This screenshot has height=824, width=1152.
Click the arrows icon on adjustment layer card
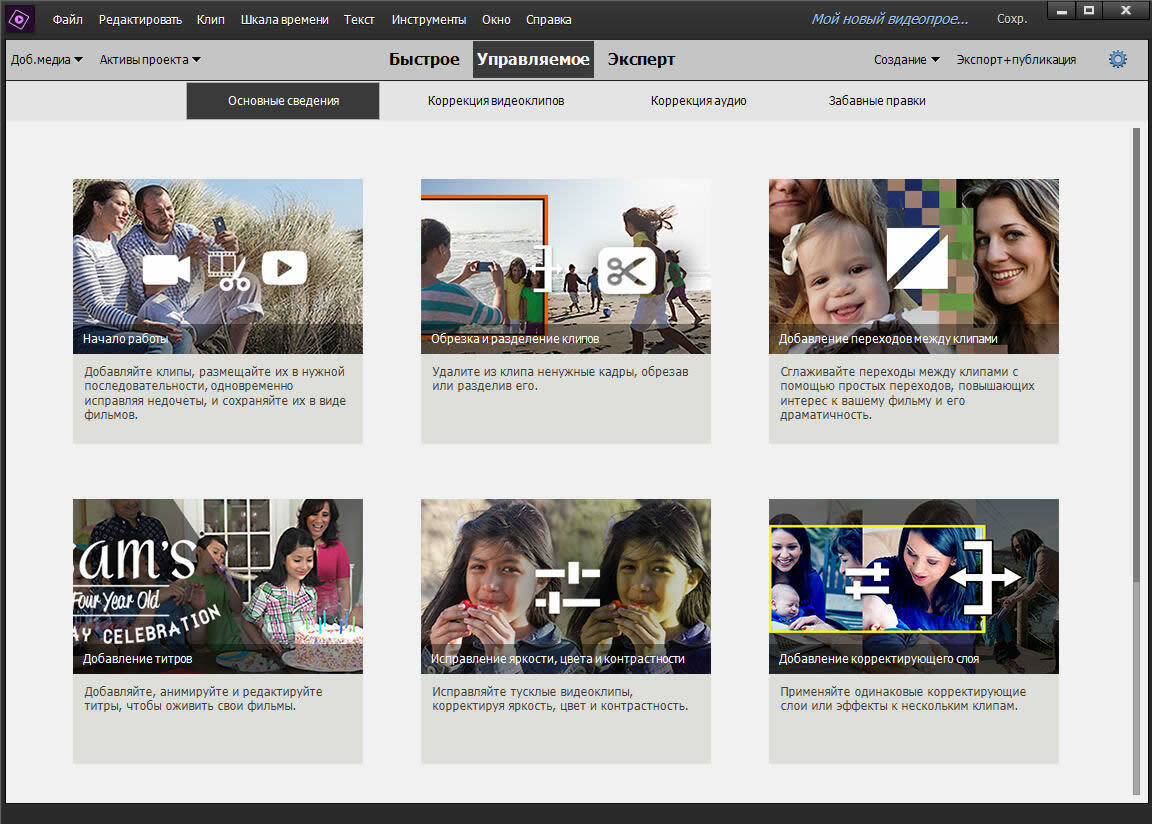tap(985, 578)
